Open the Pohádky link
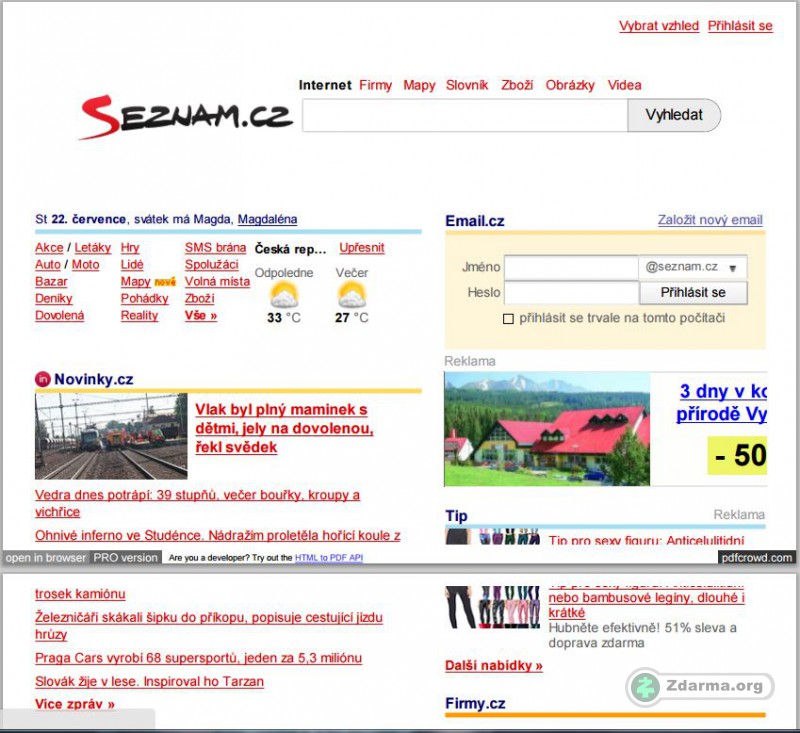 pyautogui.click(x=144, y=298)
